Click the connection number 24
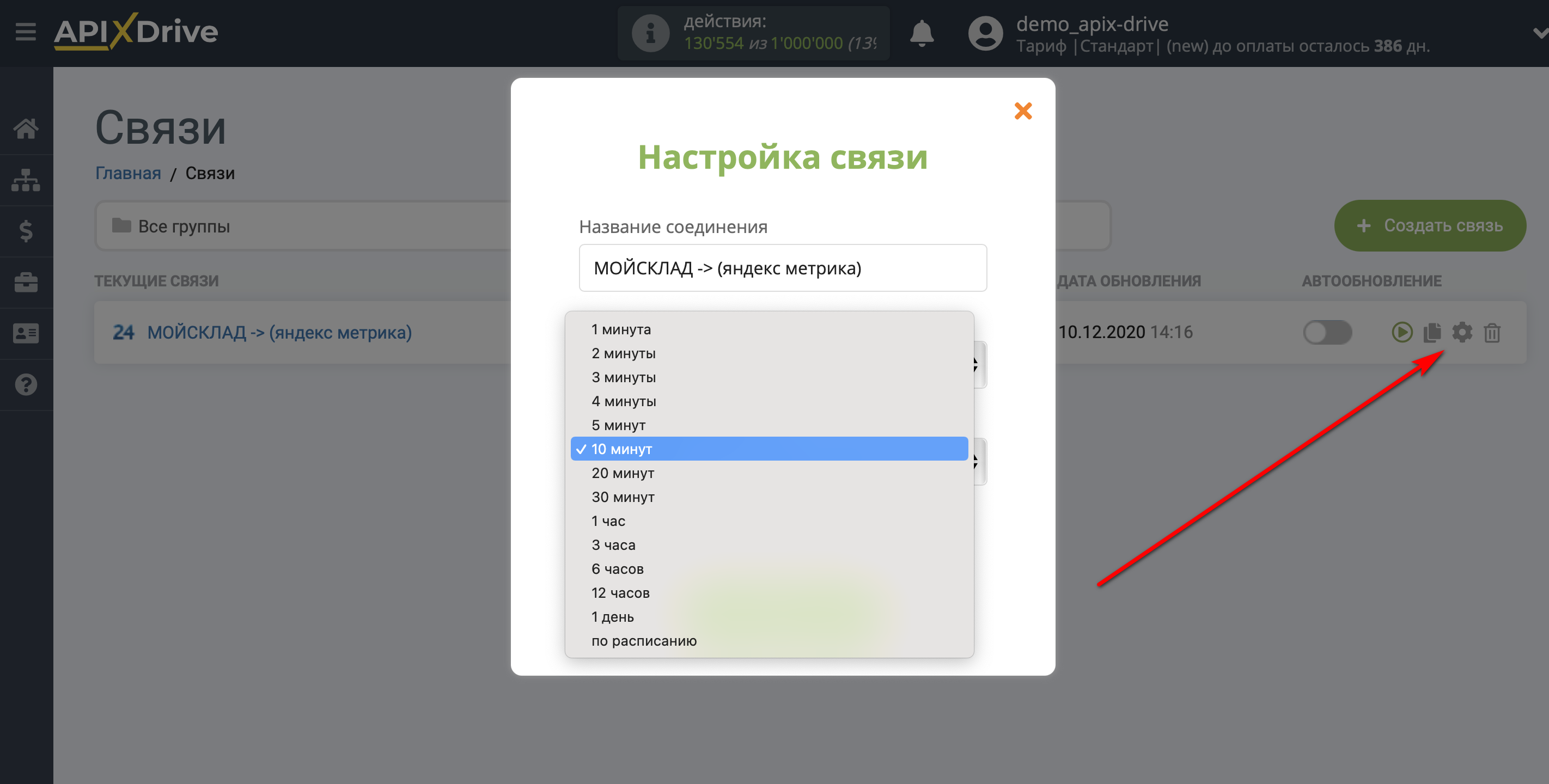The width and height of the screenshot is (1549, 784). (123, 333)
